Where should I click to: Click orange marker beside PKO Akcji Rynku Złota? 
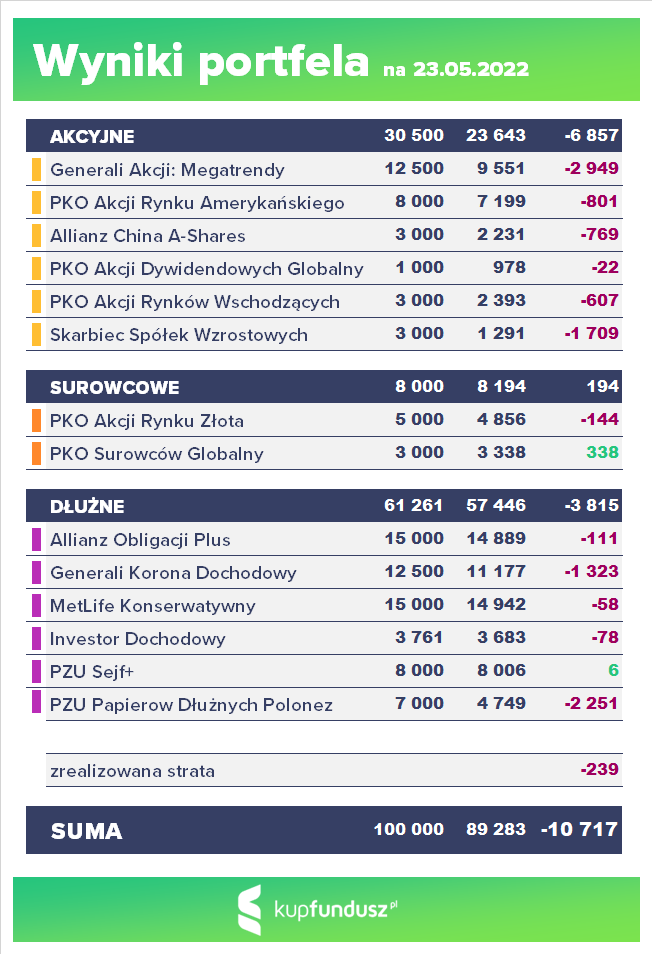[37, 420]
